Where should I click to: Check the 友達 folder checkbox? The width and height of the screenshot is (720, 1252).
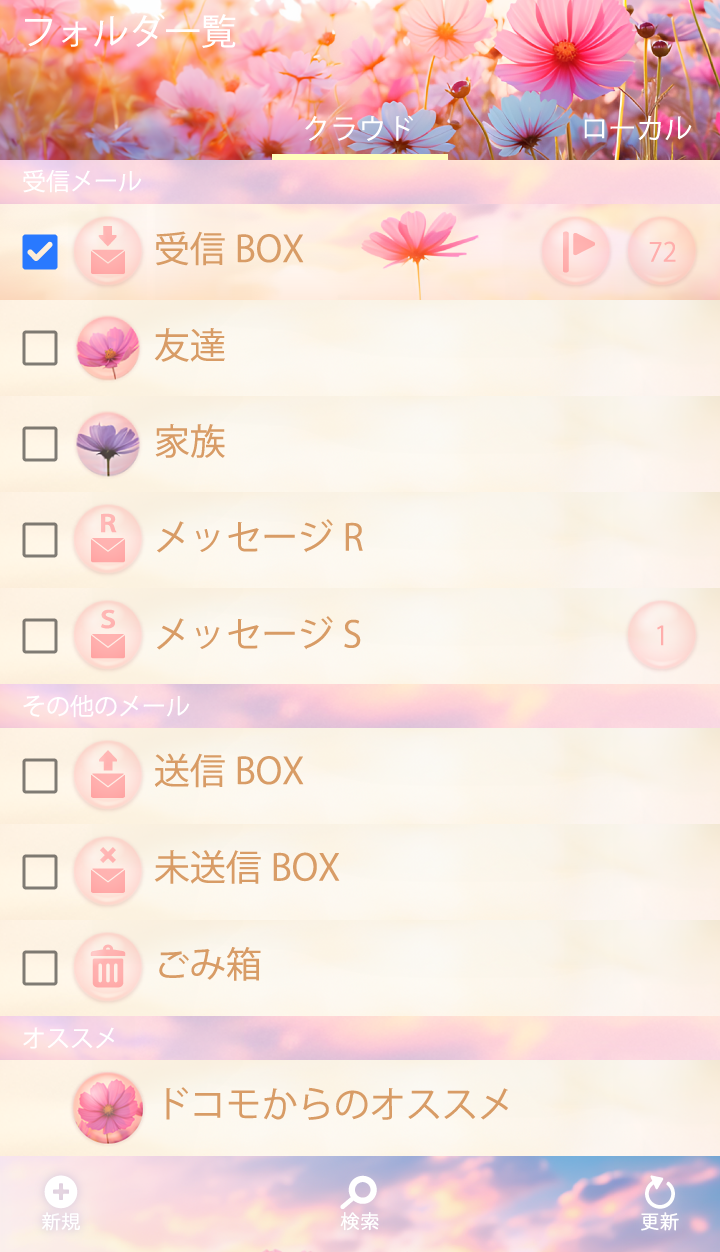[x=40, y=348]
